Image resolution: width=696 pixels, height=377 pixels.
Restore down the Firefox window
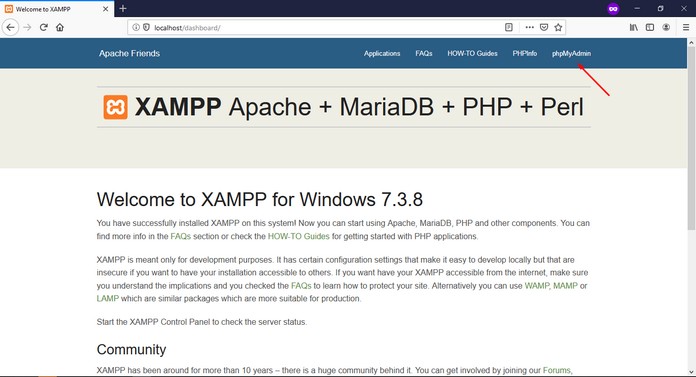[x=660, y=8]
